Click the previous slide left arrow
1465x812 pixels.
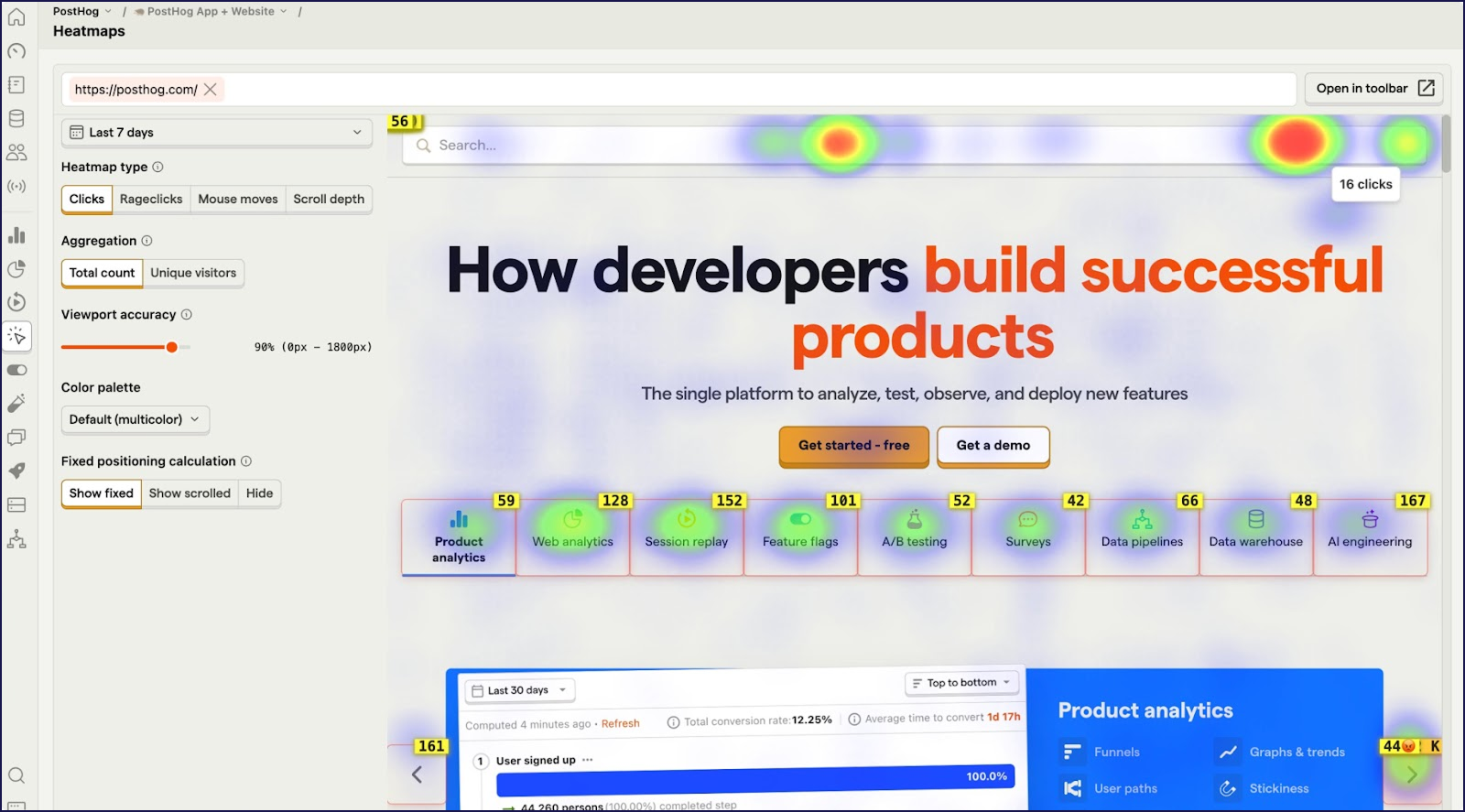pyautogui.click(x=417, y=774)
